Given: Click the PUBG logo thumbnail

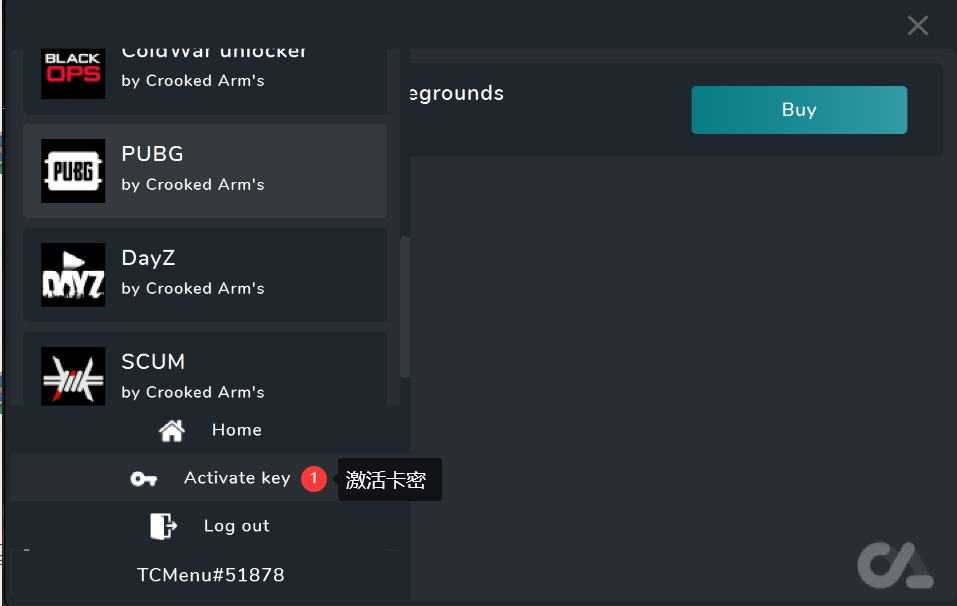Looking at the screenshot, I should [73, 171].
